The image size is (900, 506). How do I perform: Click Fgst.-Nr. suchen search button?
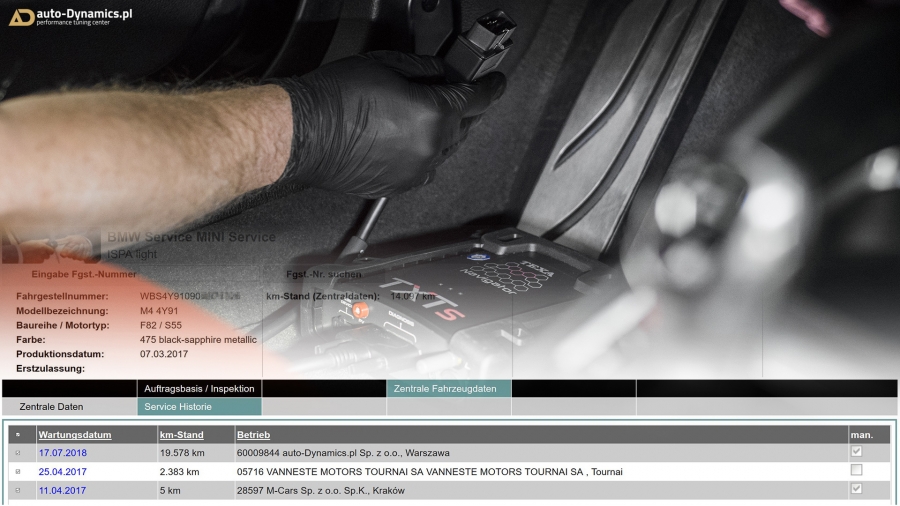(x=324, y=274)
